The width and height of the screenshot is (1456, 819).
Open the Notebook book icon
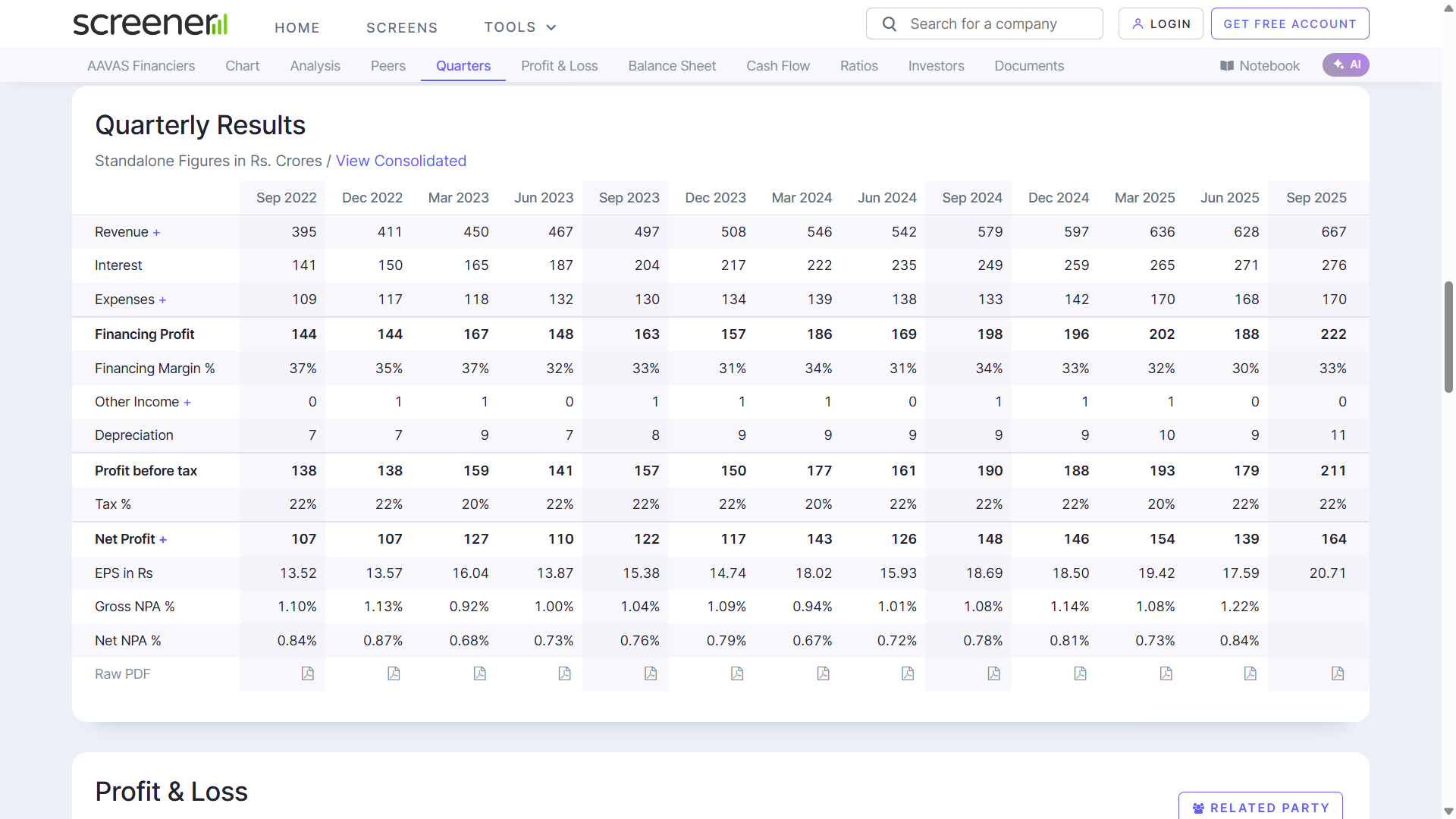pyautogui.click(x=1226, y=66)
